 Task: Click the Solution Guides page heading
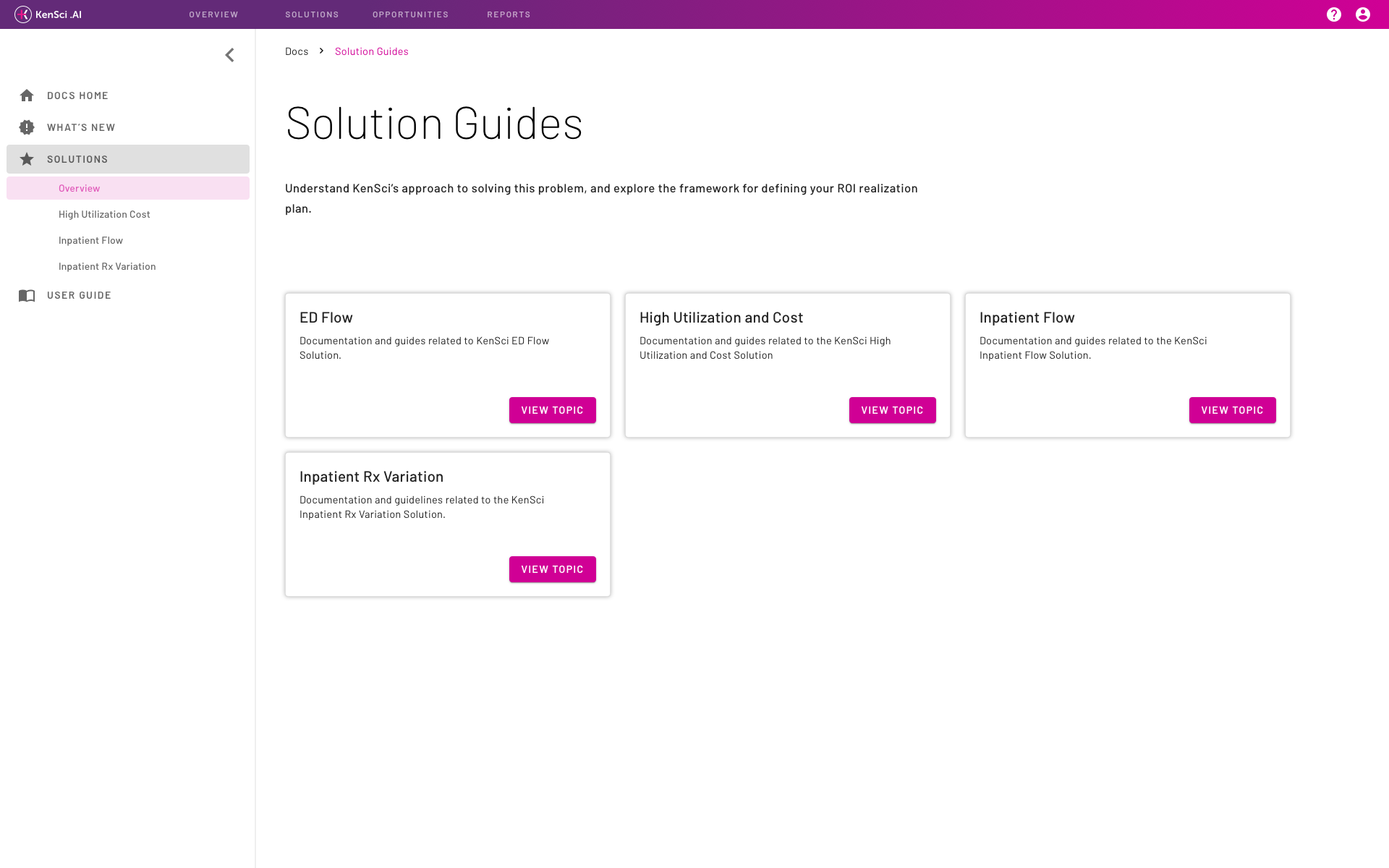click(434, 123)
